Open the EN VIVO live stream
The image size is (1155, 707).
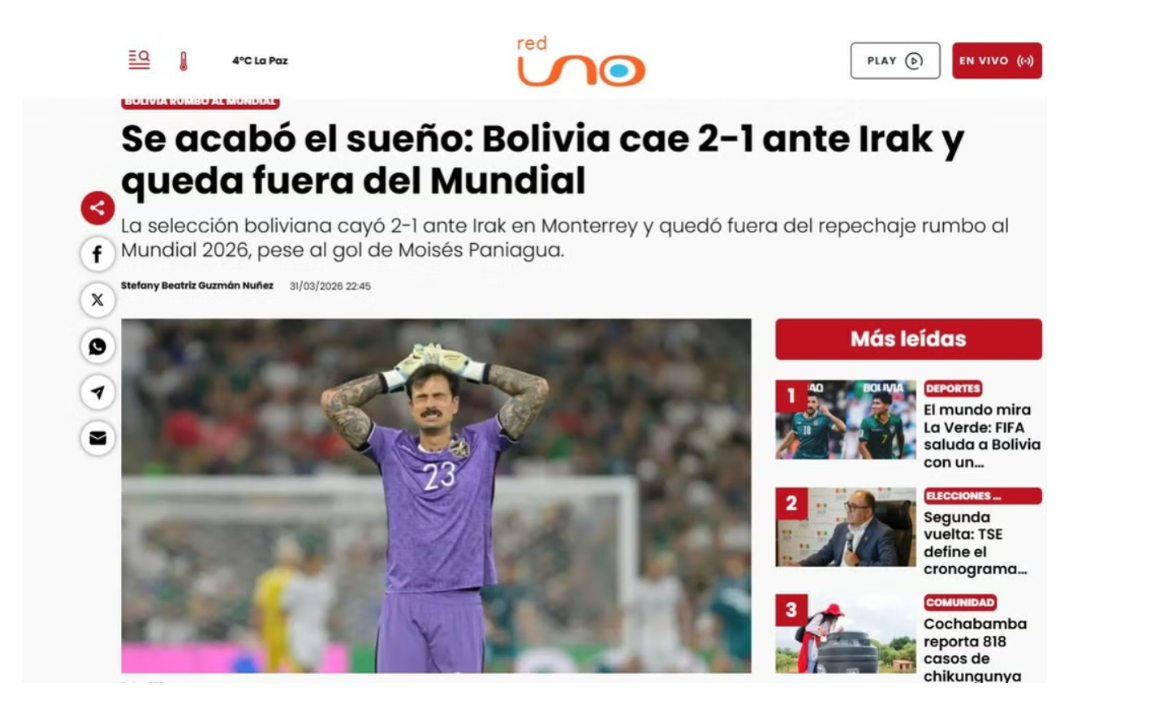click(997, 60)
